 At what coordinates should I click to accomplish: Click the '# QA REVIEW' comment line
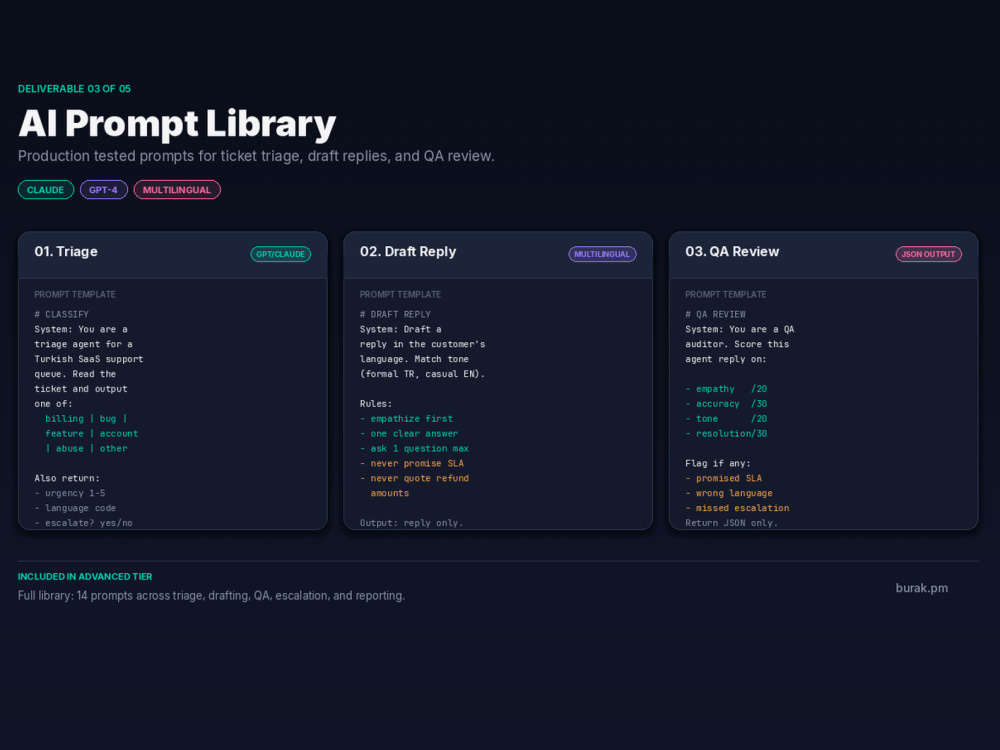tap(716, 314)
